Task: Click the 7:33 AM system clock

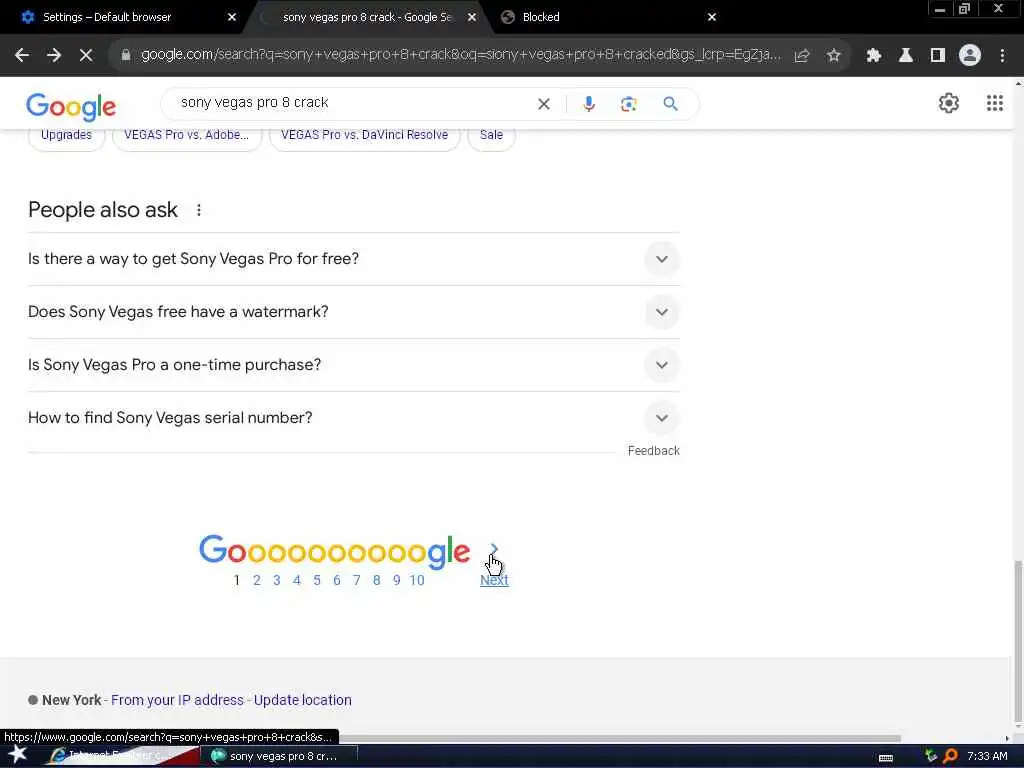Action: tap(987, 756)
